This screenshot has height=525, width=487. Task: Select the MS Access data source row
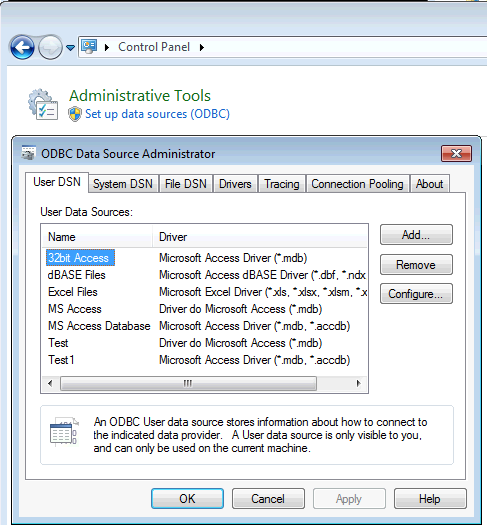[x=75, y=309]
